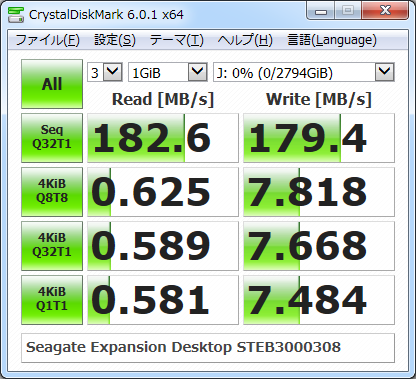Viewport: 416px width, 379px height.
Task: Run the 4KiB Q32T1 test
Action: coord(52,246)
